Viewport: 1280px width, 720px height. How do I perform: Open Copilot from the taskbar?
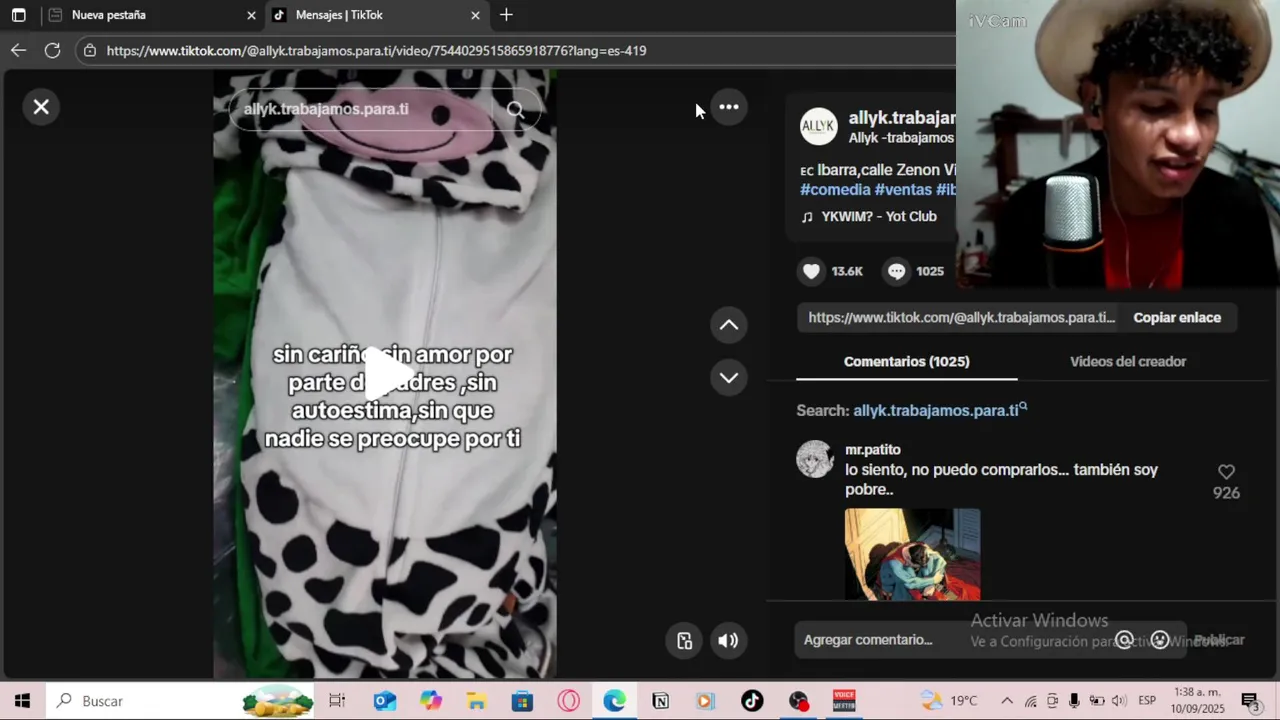coord(431,701)
